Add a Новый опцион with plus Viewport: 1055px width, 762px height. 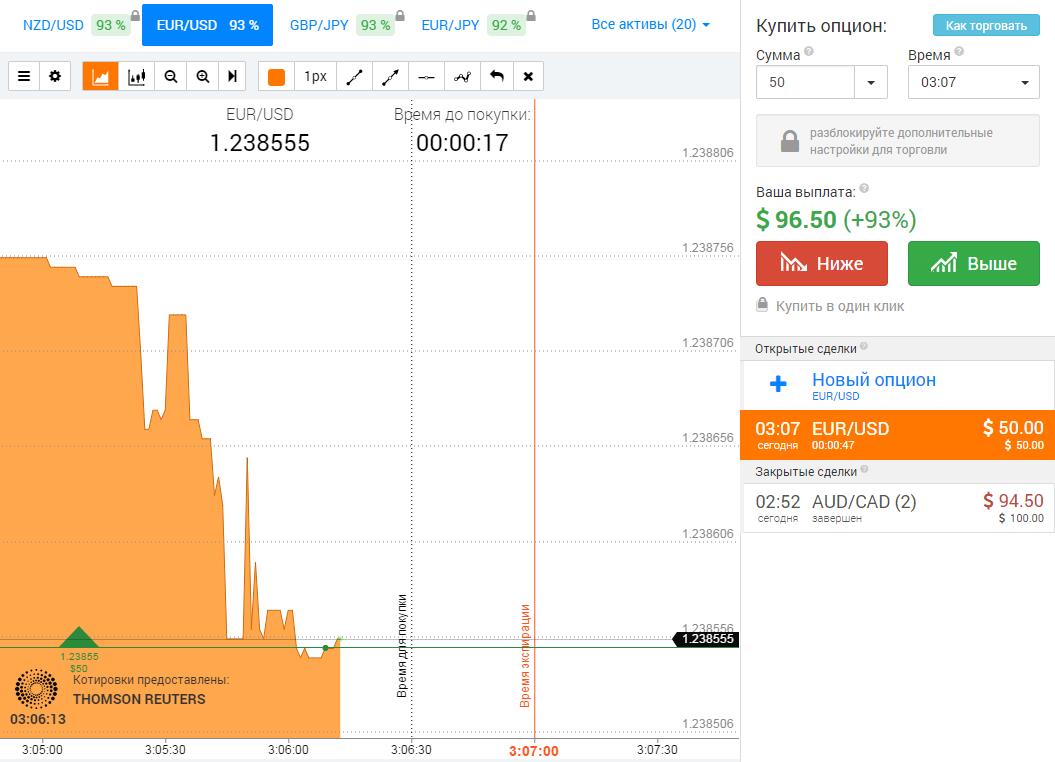point(778,384)
